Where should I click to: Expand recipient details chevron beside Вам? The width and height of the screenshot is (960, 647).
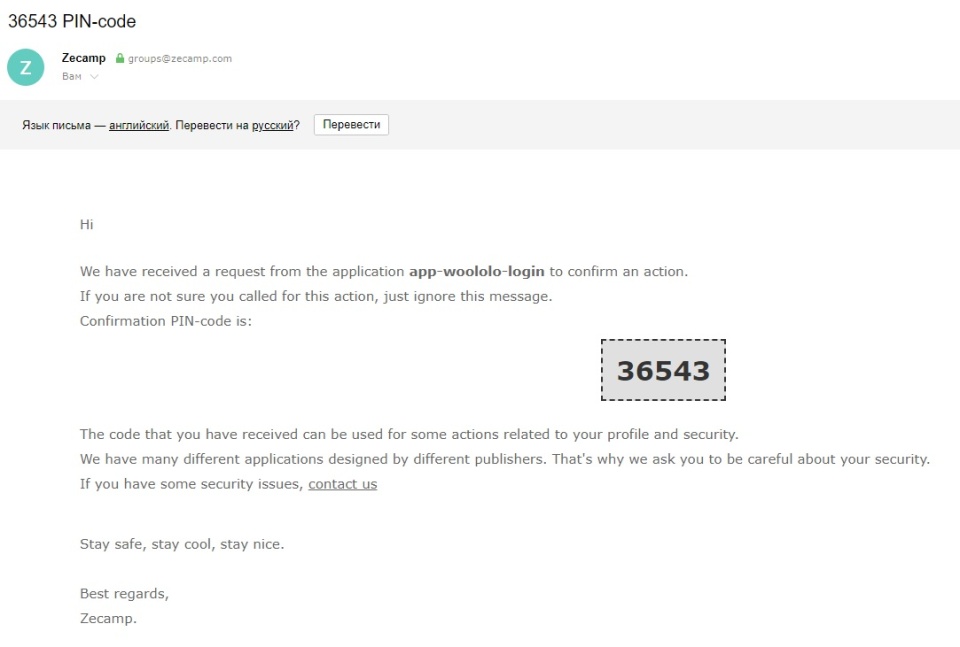coord(95,77)
